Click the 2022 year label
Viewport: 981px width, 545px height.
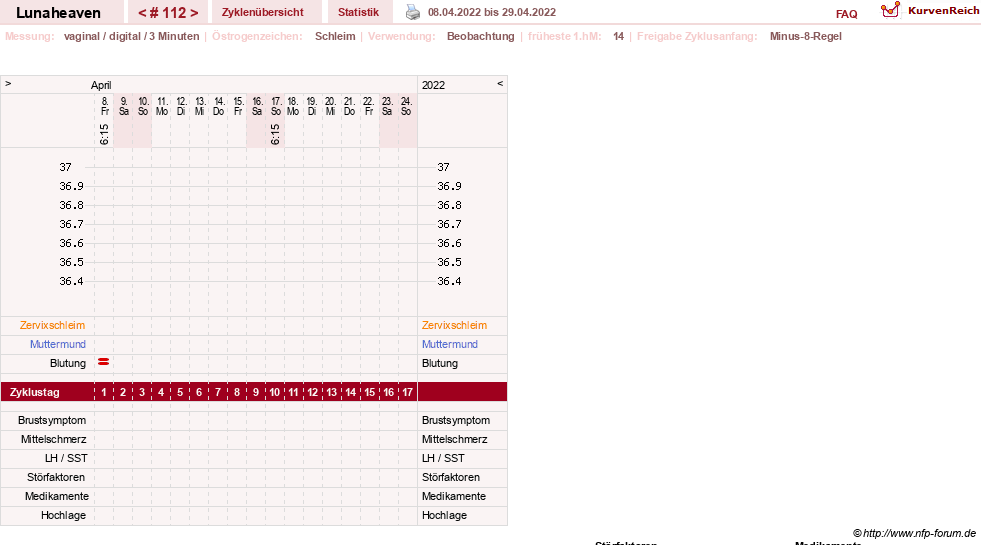(x=434, y=85)
